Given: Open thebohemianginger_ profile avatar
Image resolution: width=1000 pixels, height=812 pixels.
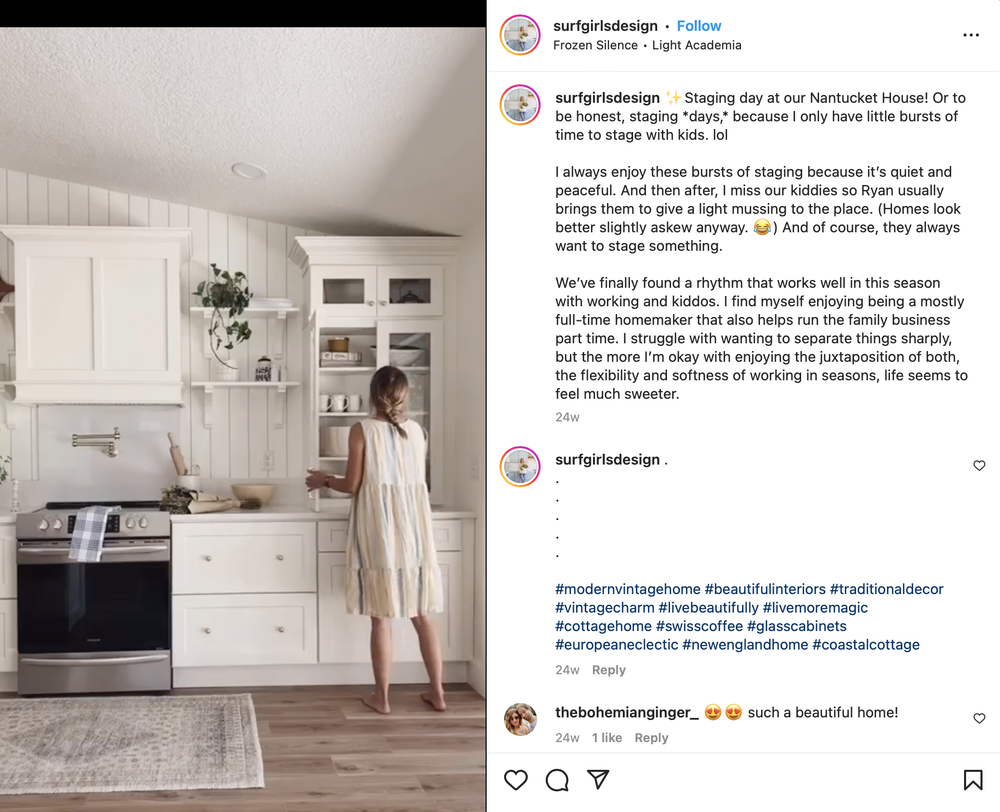Looking at the screenshot, I should tap(520, 720).
